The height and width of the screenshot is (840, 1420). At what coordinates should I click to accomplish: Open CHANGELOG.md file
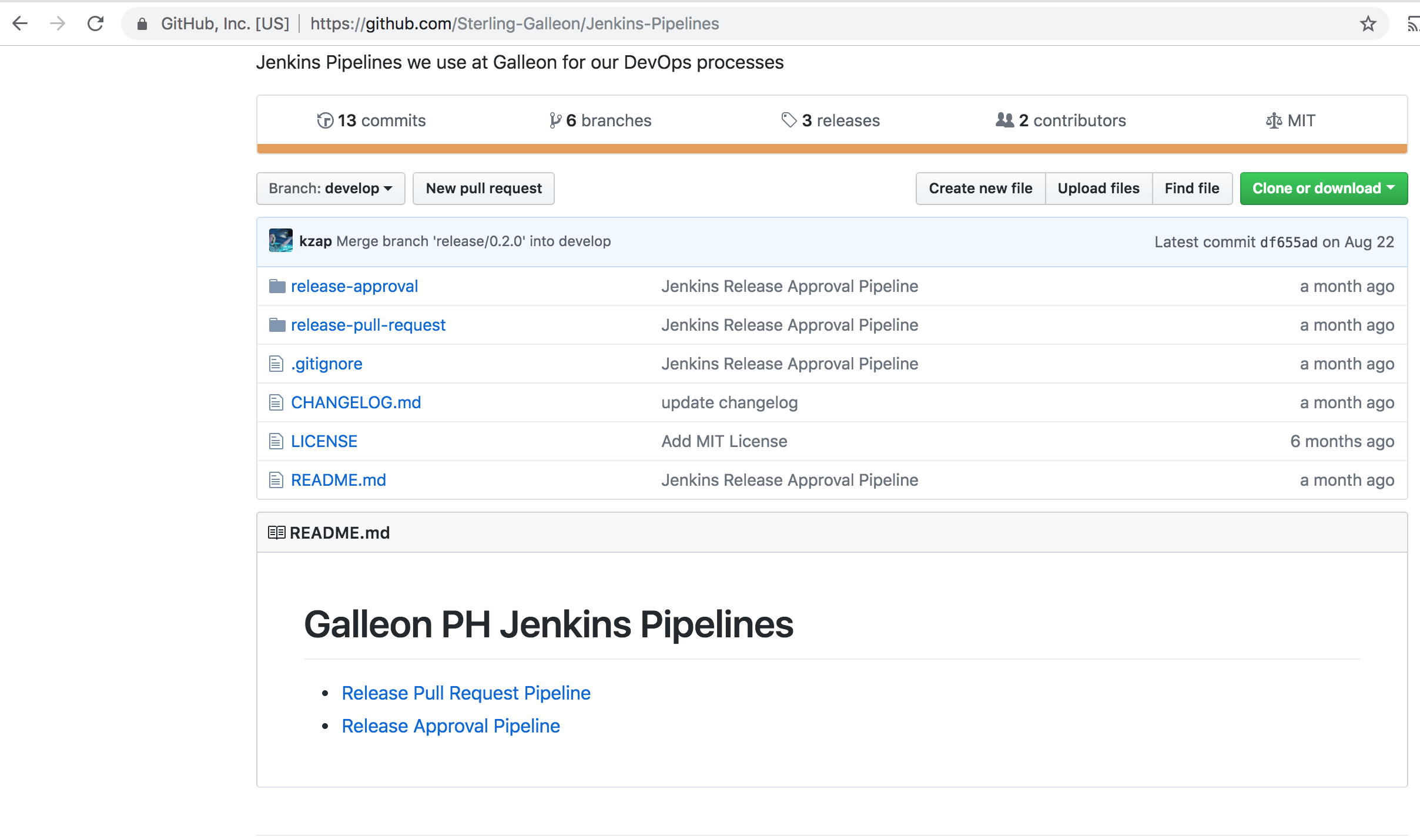356,402
